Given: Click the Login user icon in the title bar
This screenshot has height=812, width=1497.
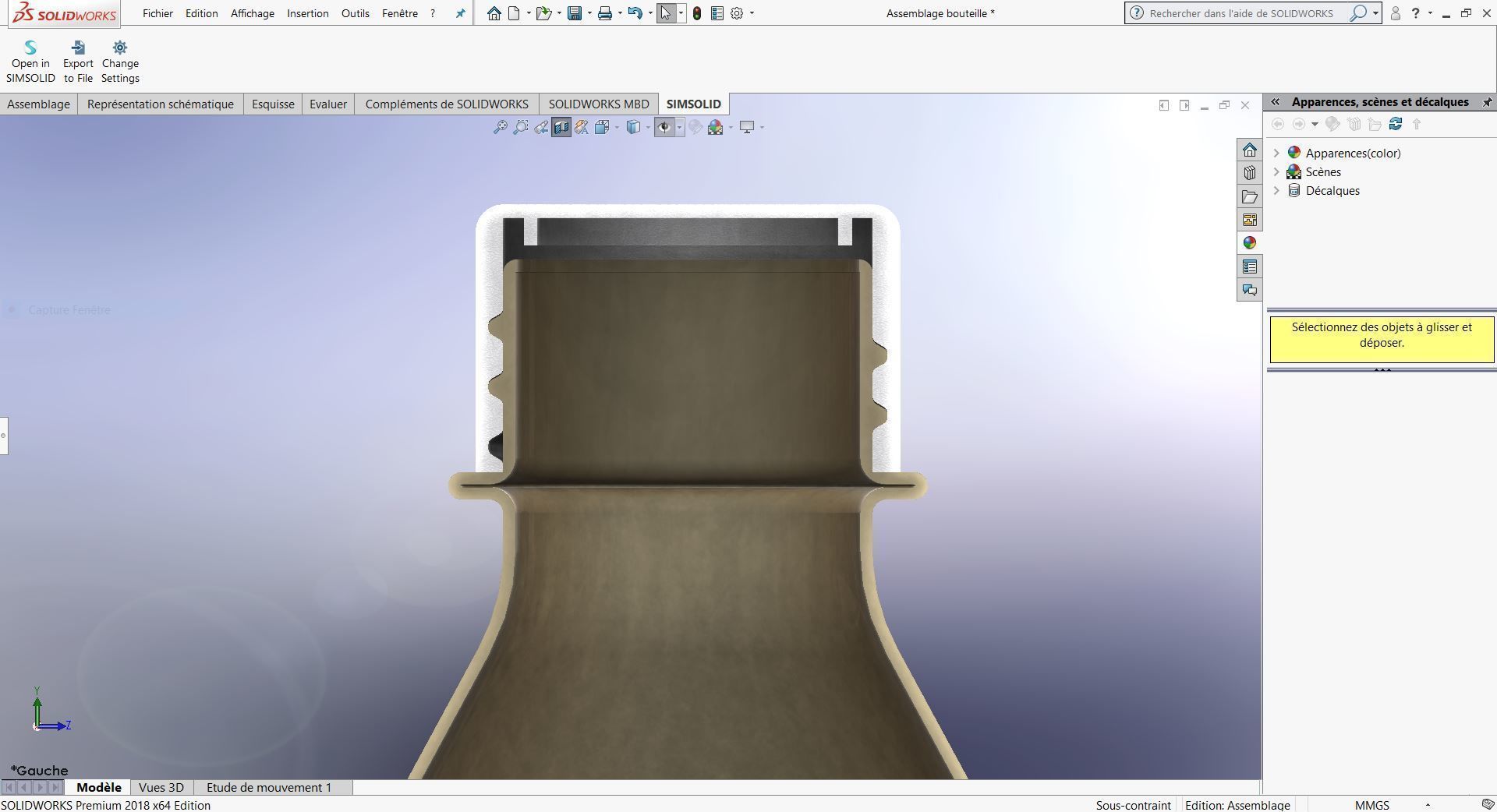Looking at the screenshot, I should click(1396, 13).
